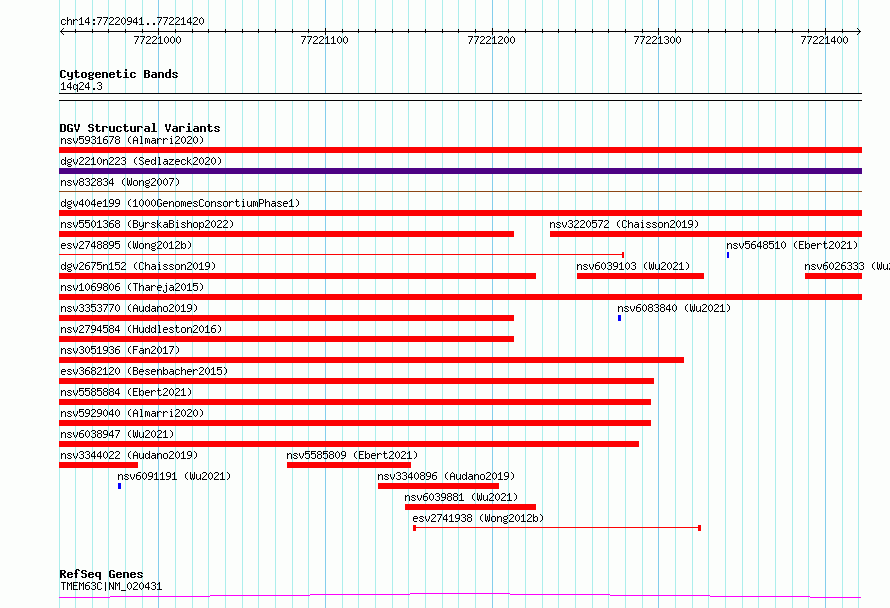Select the purple dgv2210n223 Sedlazeck2020 bar

tap(460, 171)
